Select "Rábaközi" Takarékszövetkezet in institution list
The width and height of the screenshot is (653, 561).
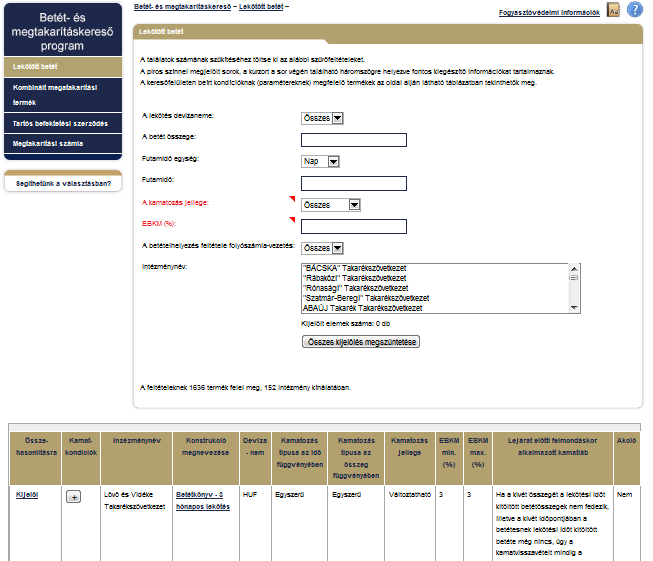pos(435,278)
